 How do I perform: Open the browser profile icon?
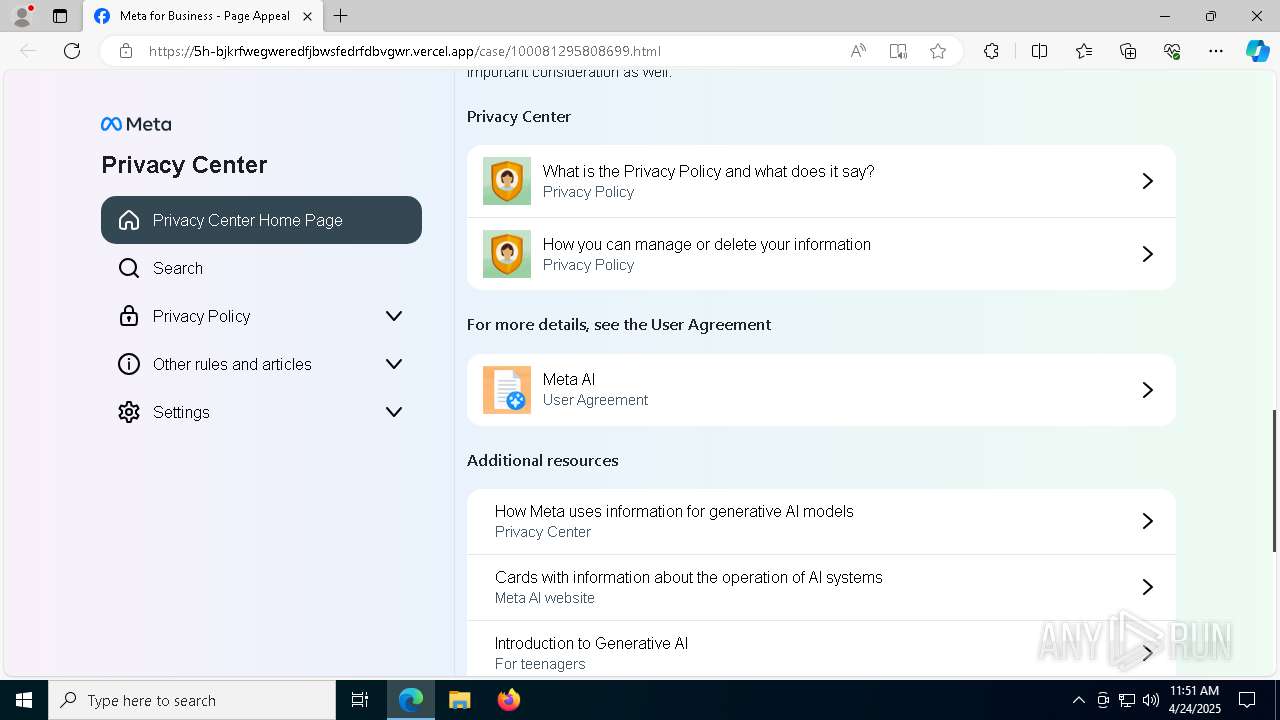pyautogui.click(x=22, y=16)
